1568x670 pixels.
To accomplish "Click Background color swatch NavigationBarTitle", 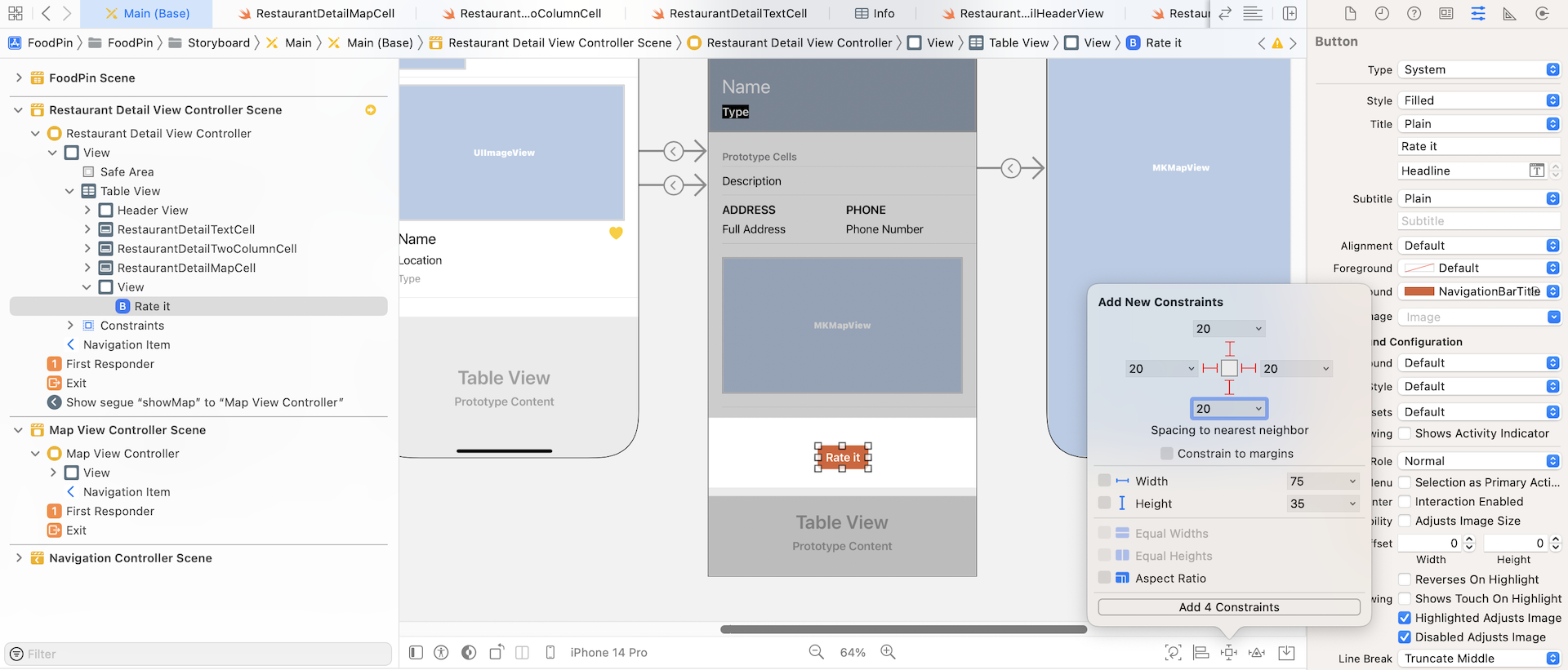I will click(1419, 291).
